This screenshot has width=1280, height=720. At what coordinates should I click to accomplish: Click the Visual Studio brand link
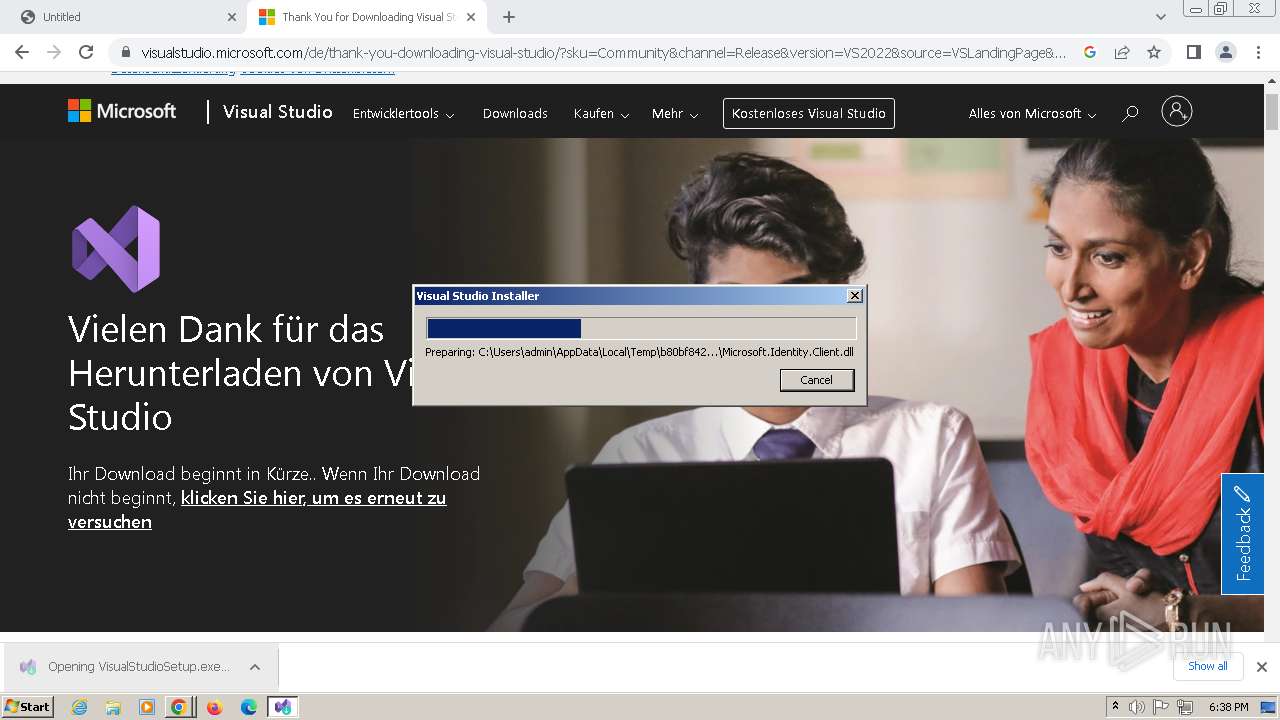pos(277,112)
